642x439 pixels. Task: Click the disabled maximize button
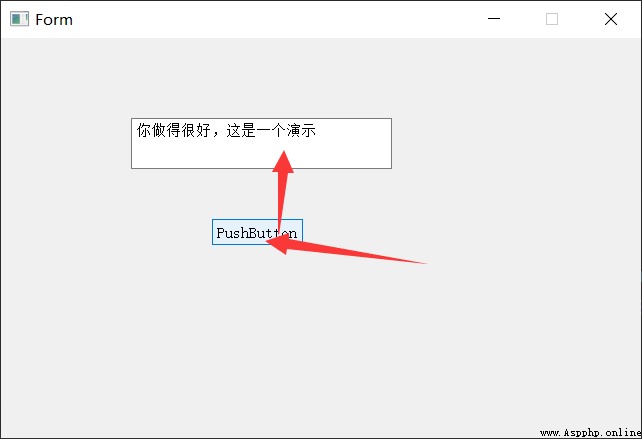(x=552, y=19)
